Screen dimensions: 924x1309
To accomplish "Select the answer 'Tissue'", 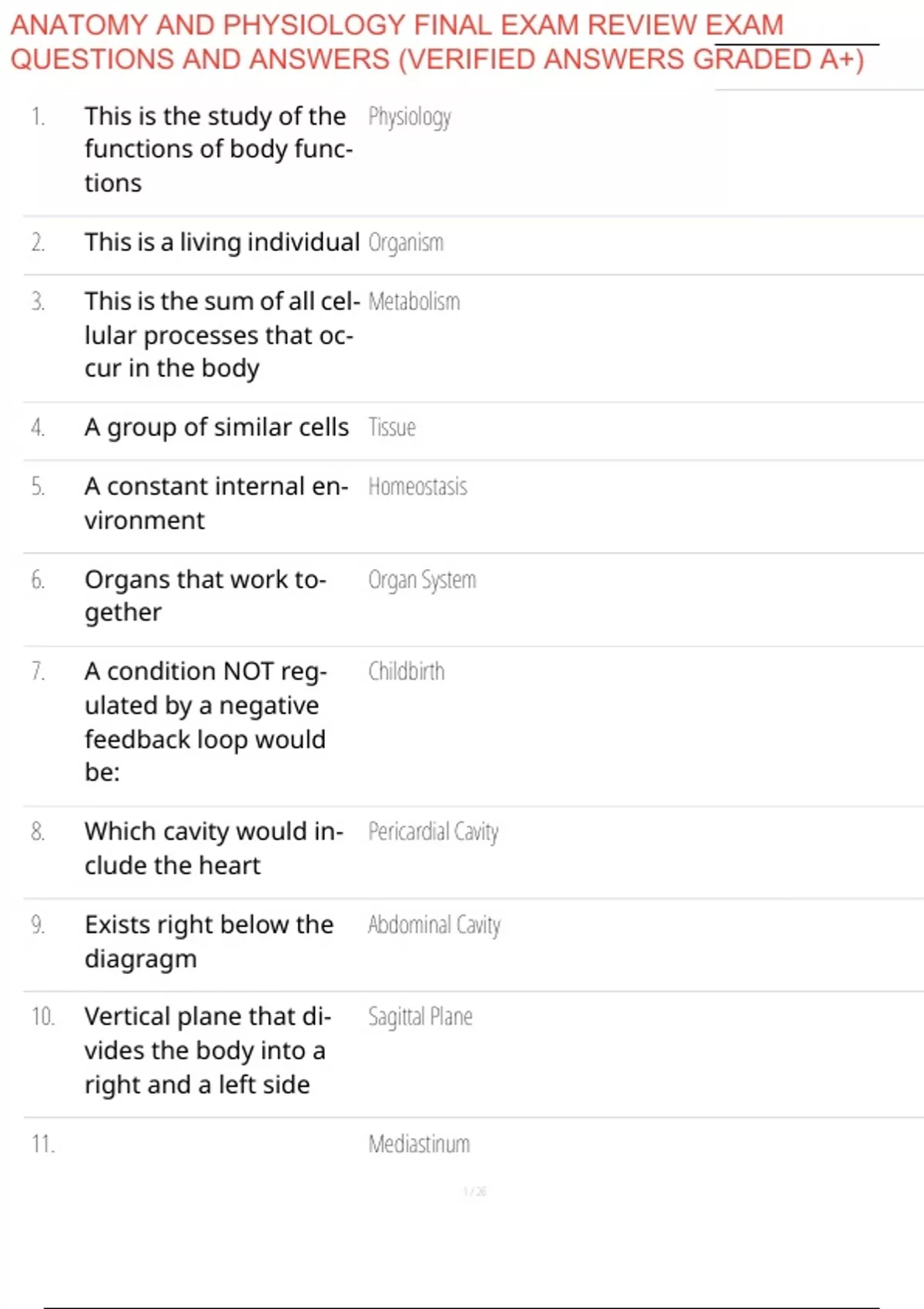I will coord(392,427).
